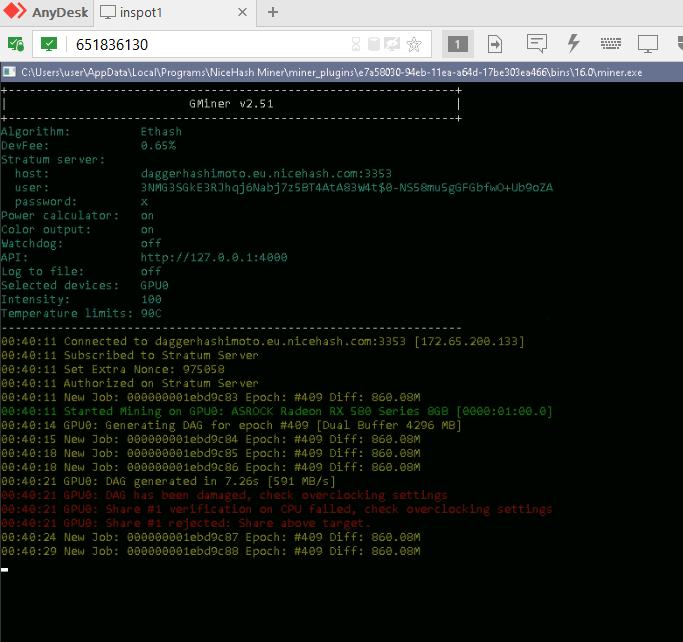The width and height of the screenshot is (683, 642).
Task: Click the 'Set Extra Nonce: 975058' line
Action: point(113,369)
